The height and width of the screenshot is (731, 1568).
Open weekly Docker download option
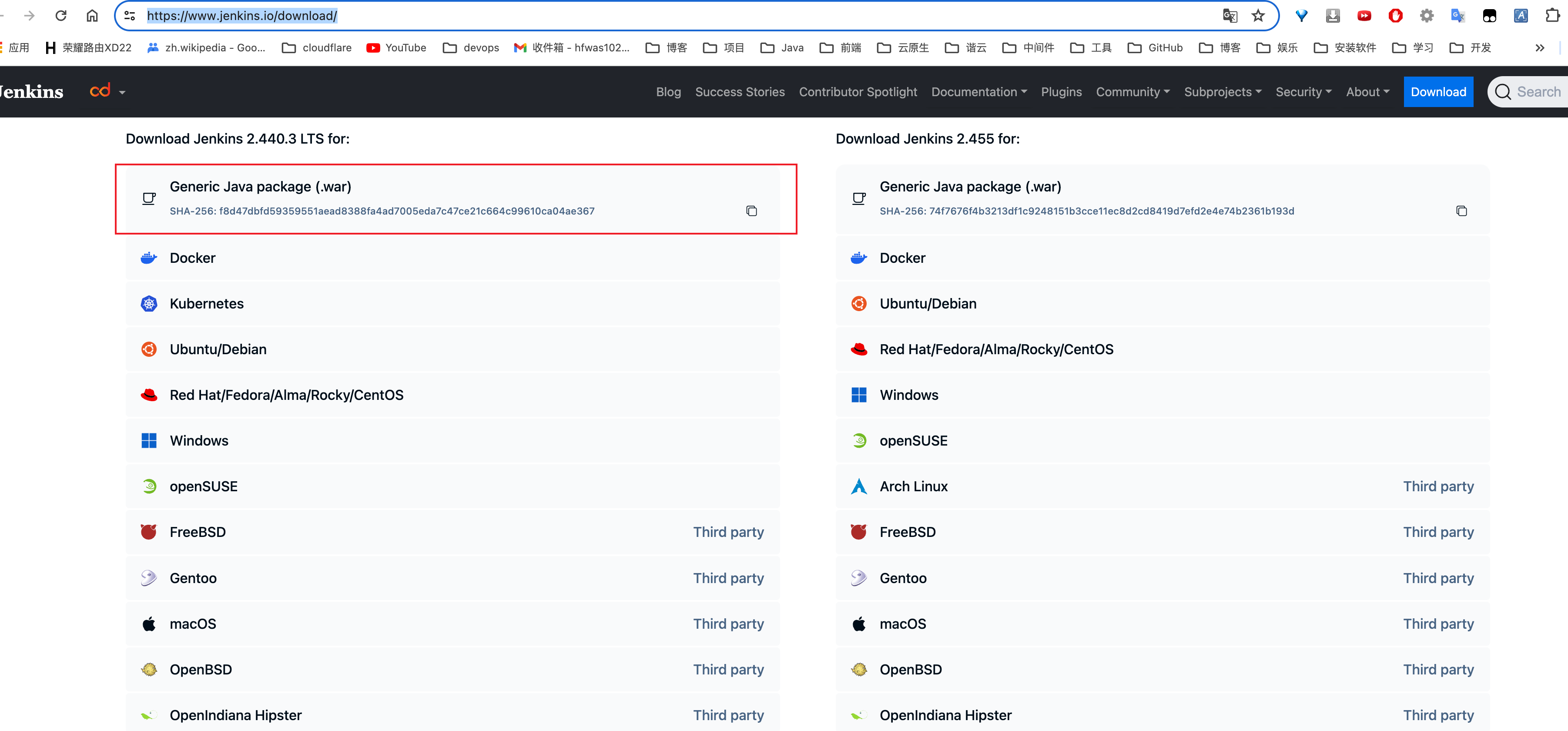pos(1162,258)
